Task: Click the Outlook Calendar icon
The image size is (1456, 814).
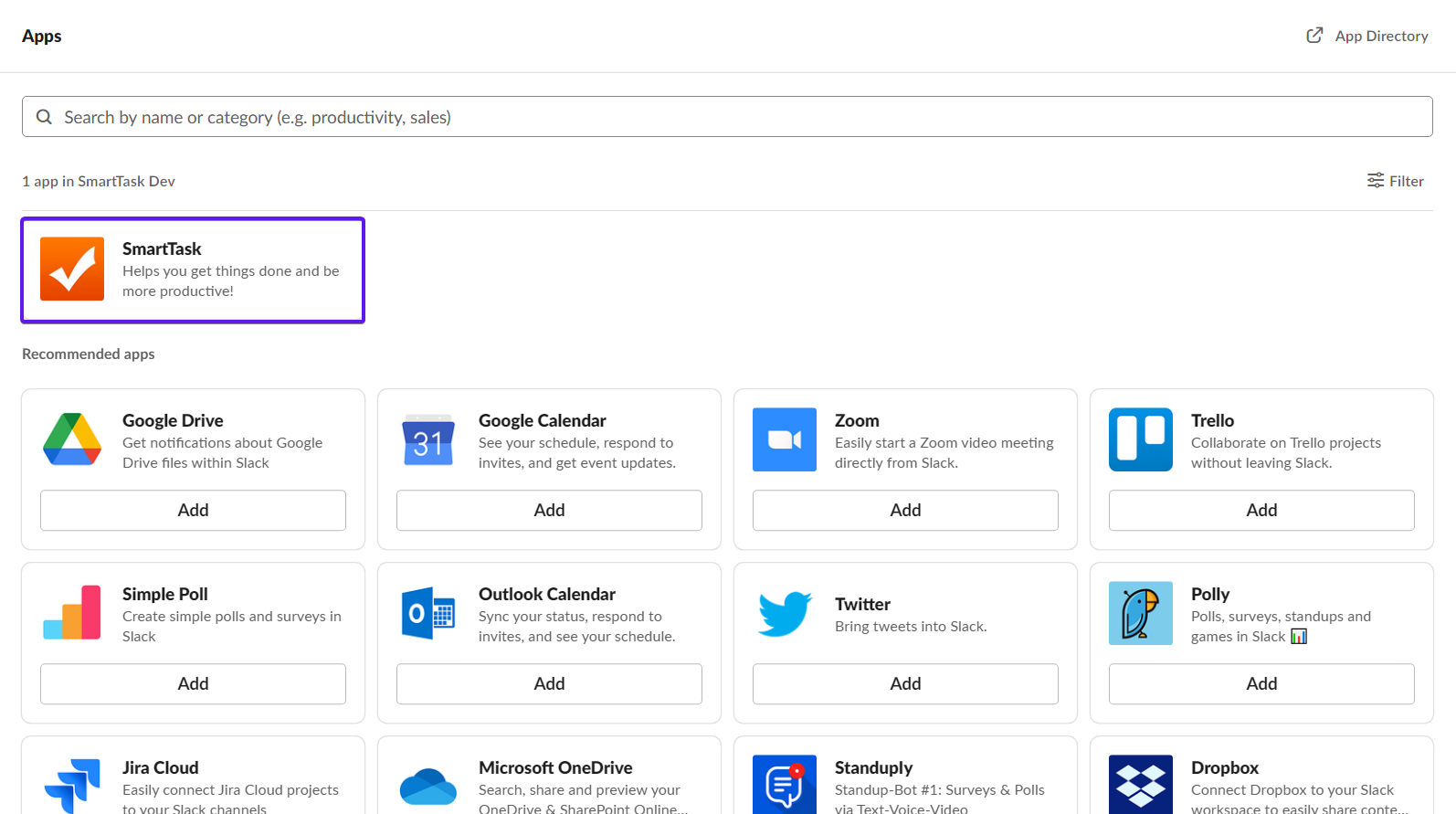Action: pos(428,613)
